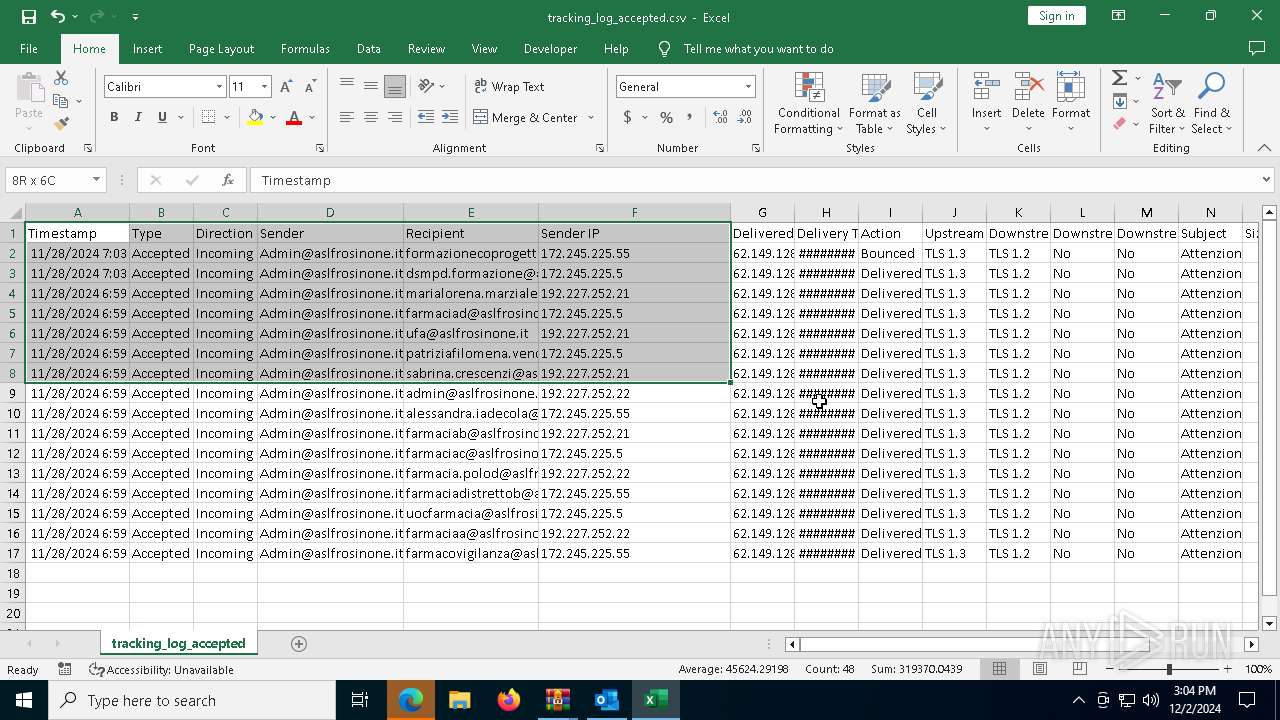Open Sort & Filter menu
This screenshot has height=720, width=1280.
pos(1167,103)
